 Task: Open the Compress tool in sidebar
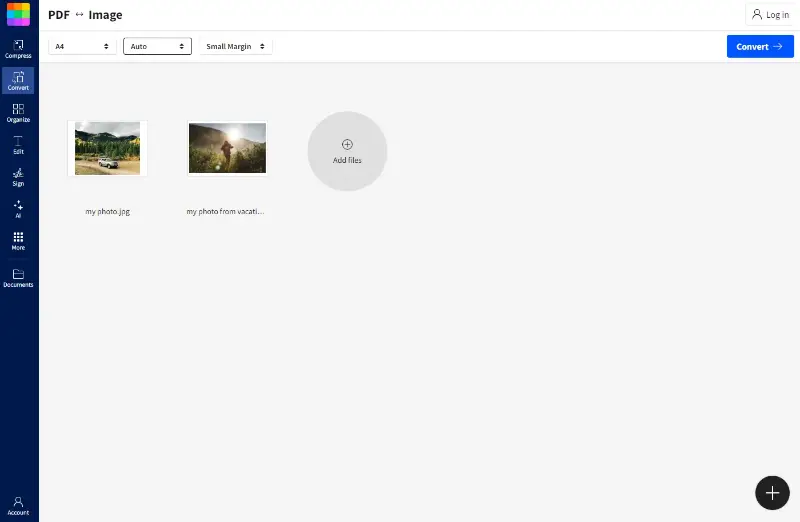pyautogui.click(x=18, y=49)
